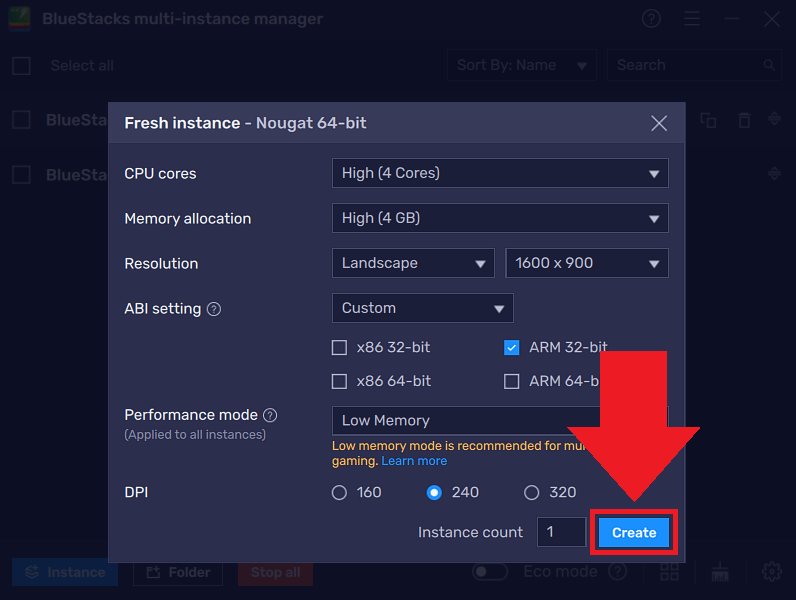Close the Fresh instance dialog
Screen dimensions: 796x600
tap(659, 123)
